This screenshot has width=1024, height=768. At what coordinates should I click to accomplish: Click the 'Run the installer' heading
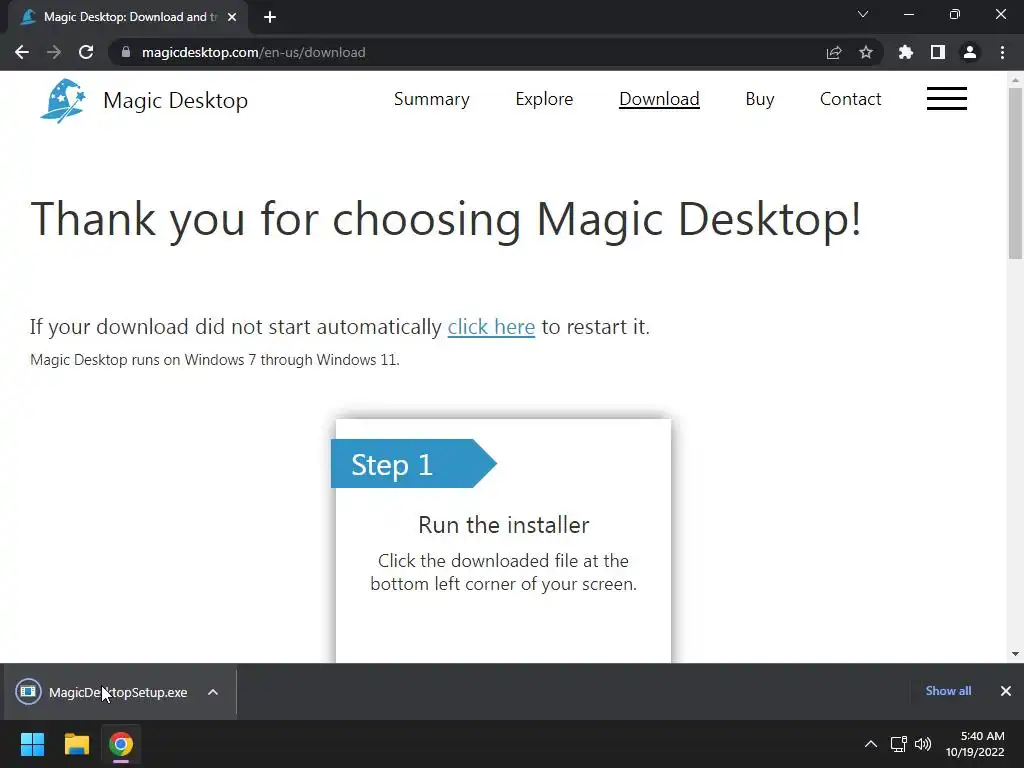(504, 525)
